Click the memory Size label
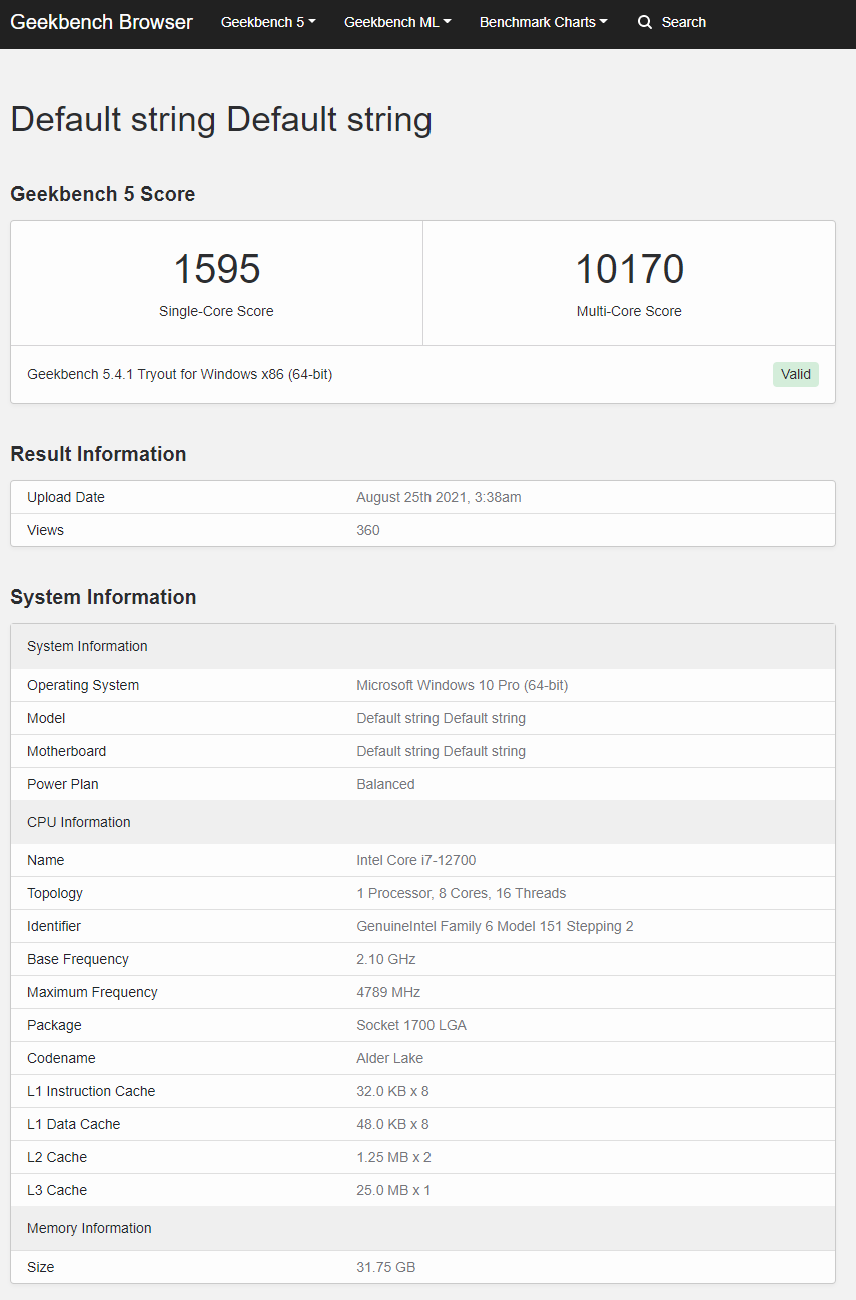The image size is (856, 1300). pos(41,1267)
